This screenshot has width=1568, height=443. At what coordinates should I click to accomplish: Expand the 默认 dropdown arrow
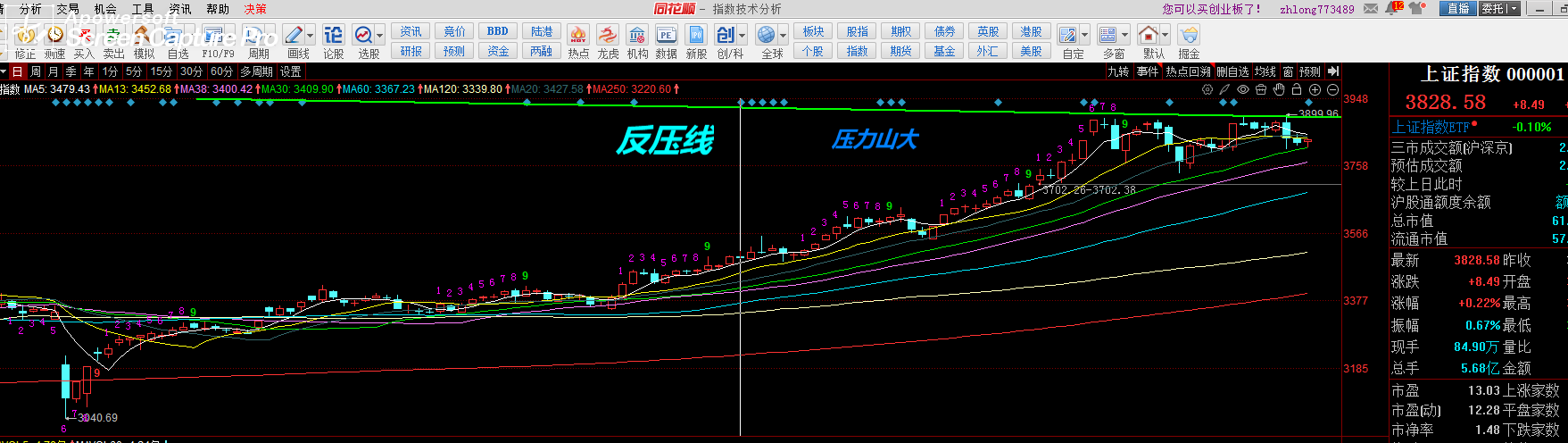pyautogui.click(x=1166, y=35)
